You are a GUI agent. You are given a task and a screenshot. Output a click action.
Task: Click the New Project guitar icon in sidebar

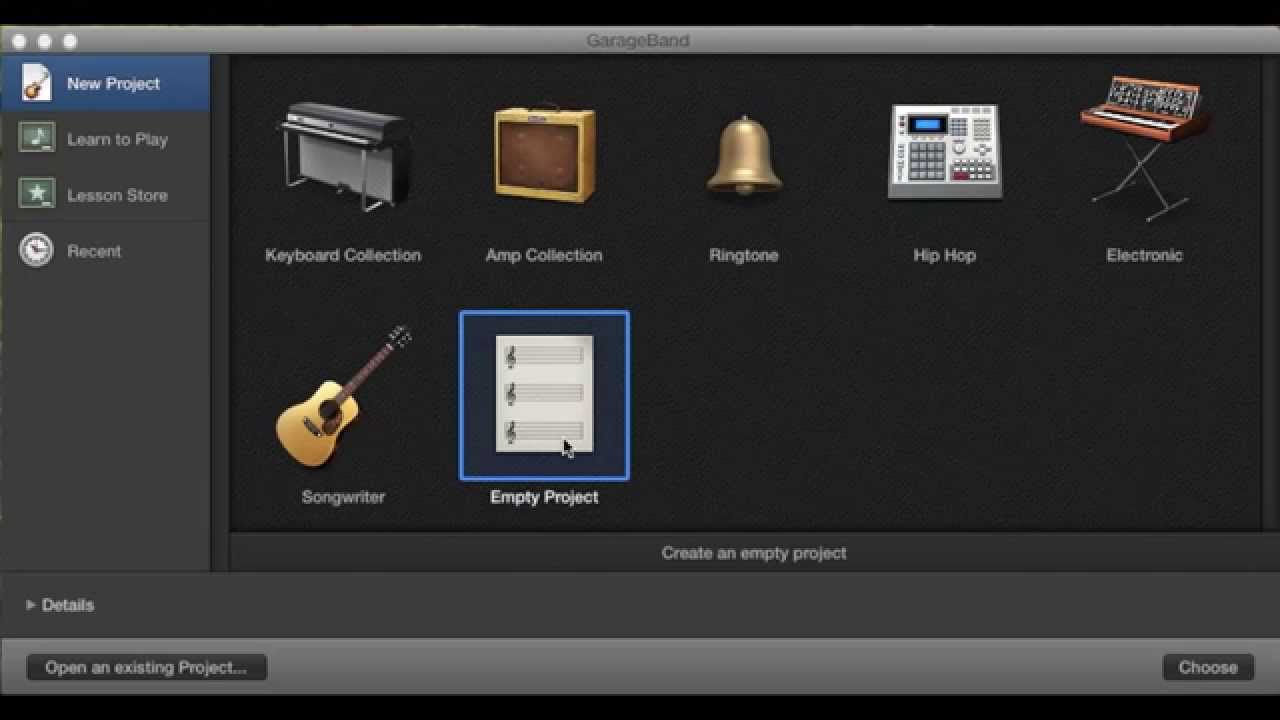tap(36, 83)
